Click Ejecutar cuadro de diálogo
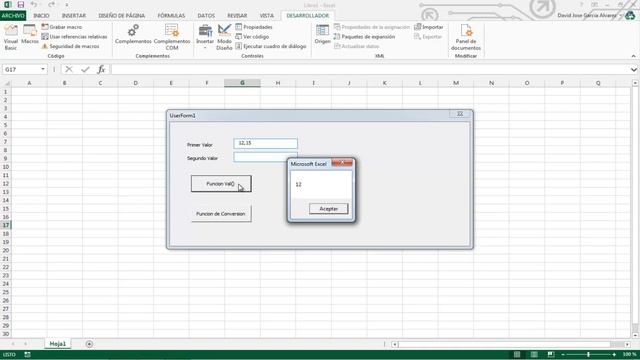Screen dimensions: 640x360 [x=271, y=47]
